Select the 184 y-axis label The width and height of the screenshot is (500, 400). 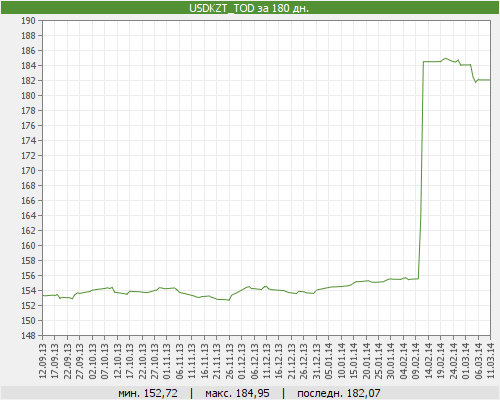28,66
